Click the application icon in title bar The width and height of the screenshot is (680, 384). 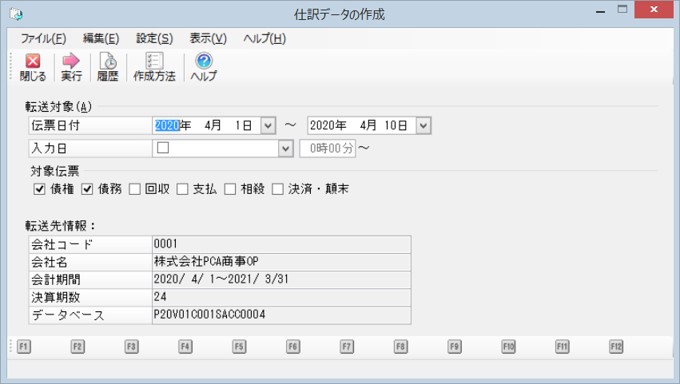coord(16,14)
